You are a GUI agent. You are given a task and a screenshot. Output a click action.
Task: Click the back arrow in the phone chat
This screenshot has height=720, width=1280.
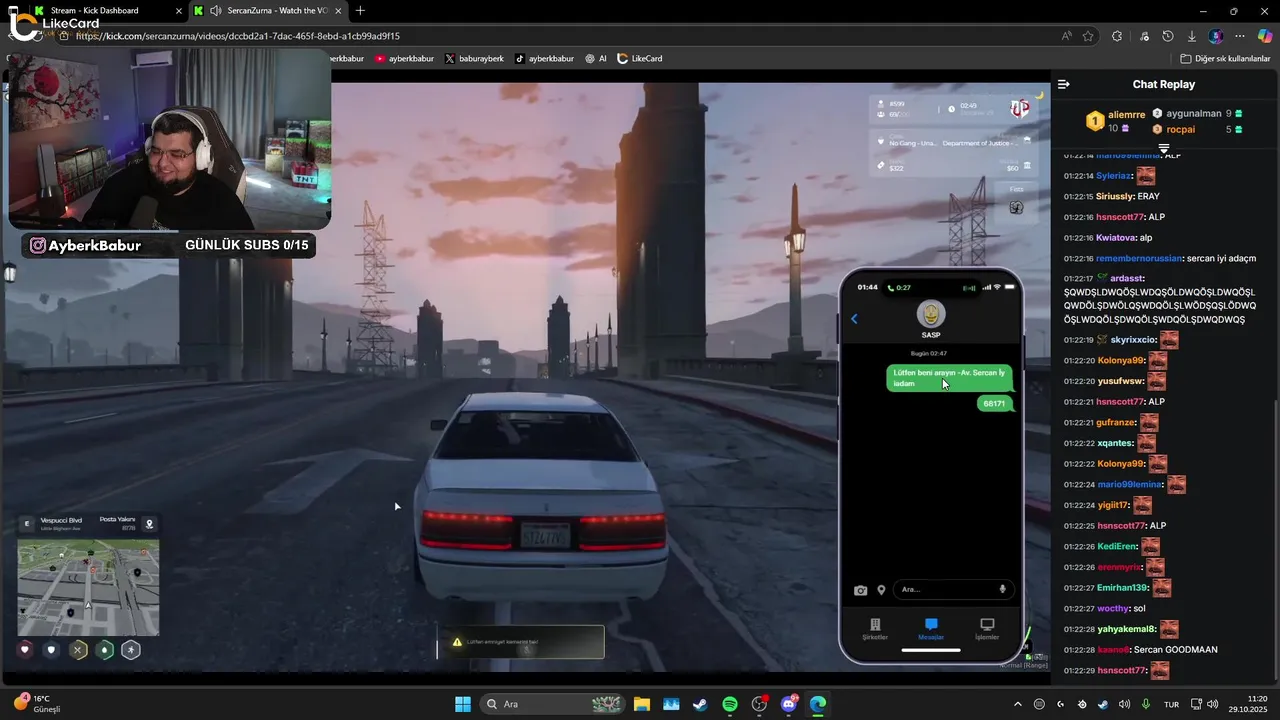[854, 319]
